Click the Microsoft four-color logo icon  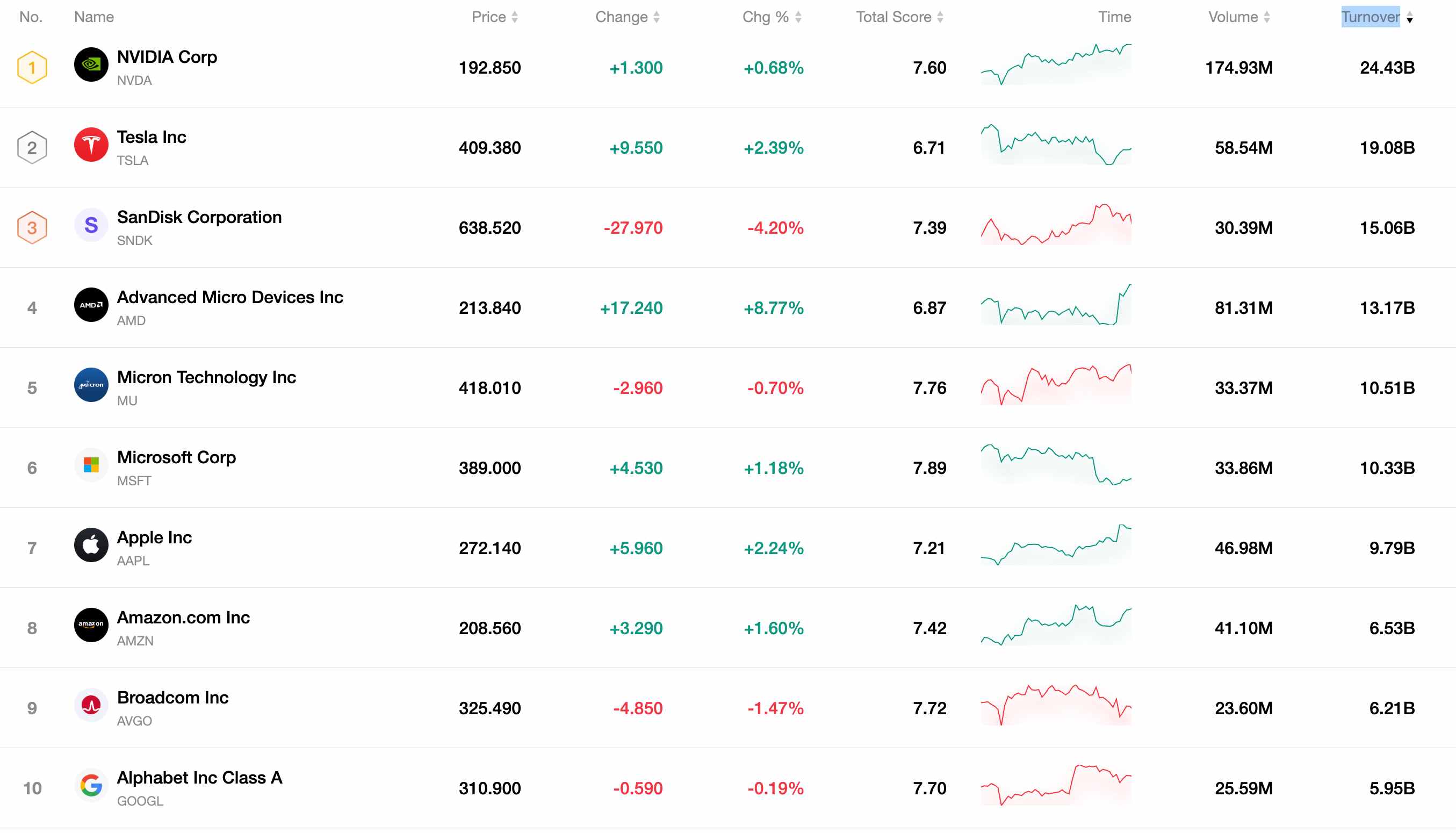tap(91, 465)
